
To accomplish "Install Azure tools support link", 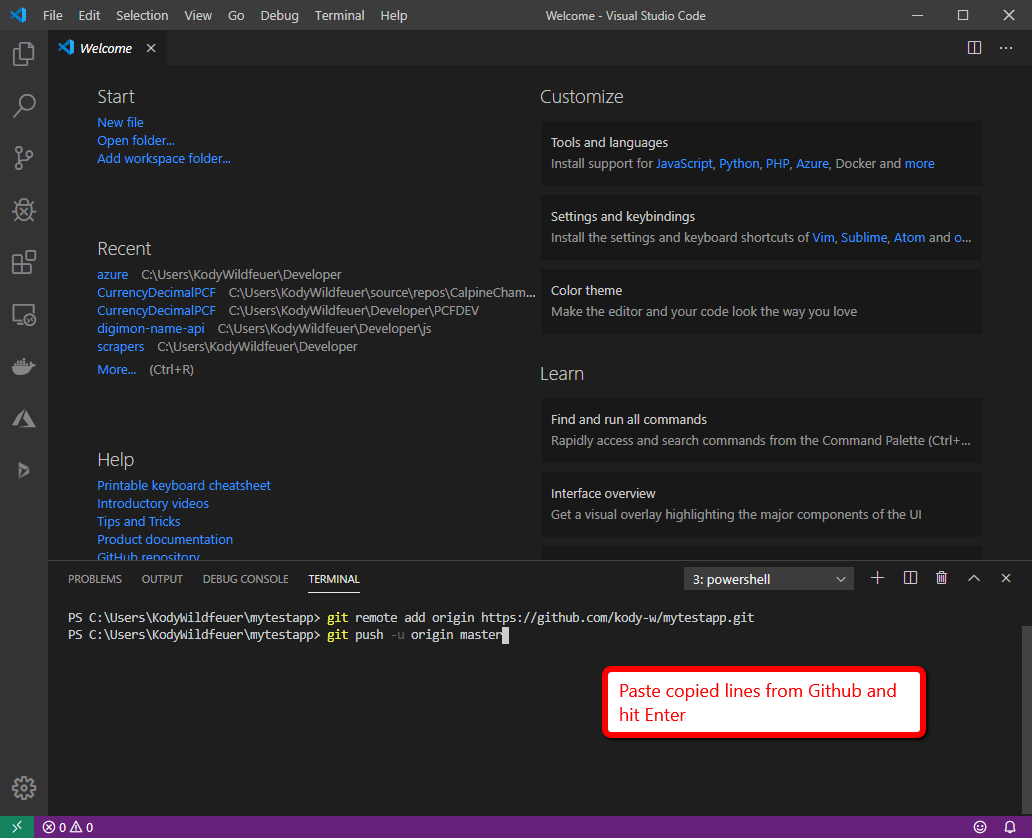I will 812,163.
